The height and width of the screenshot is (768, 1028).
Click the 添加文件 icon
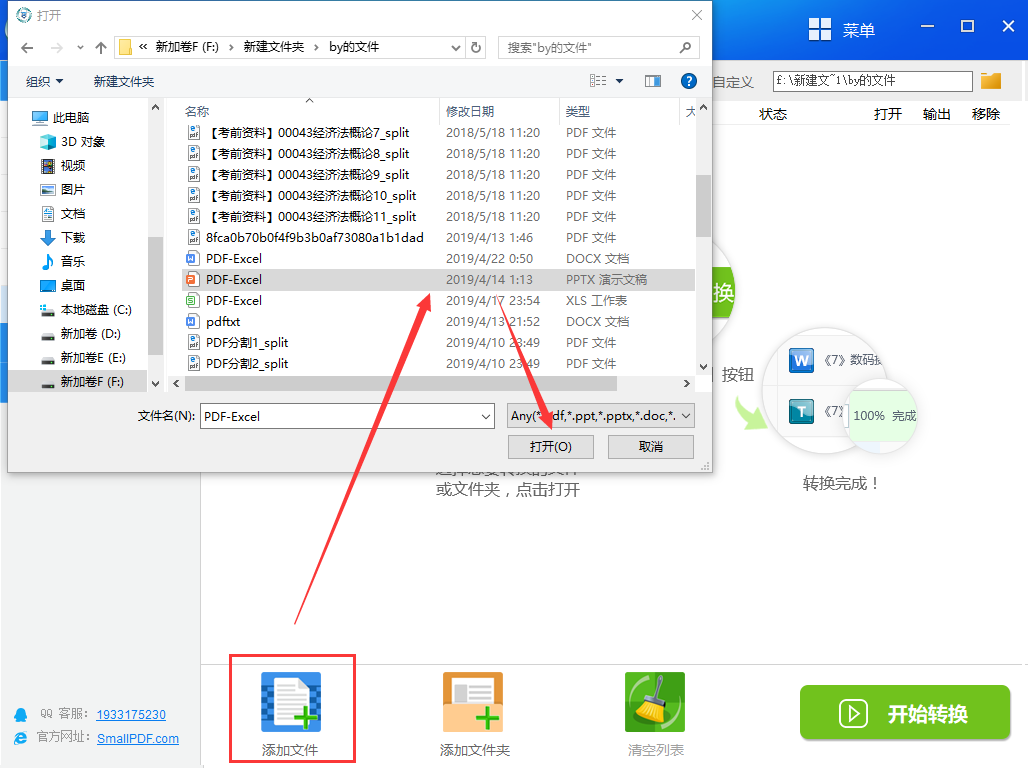(291, 702)
